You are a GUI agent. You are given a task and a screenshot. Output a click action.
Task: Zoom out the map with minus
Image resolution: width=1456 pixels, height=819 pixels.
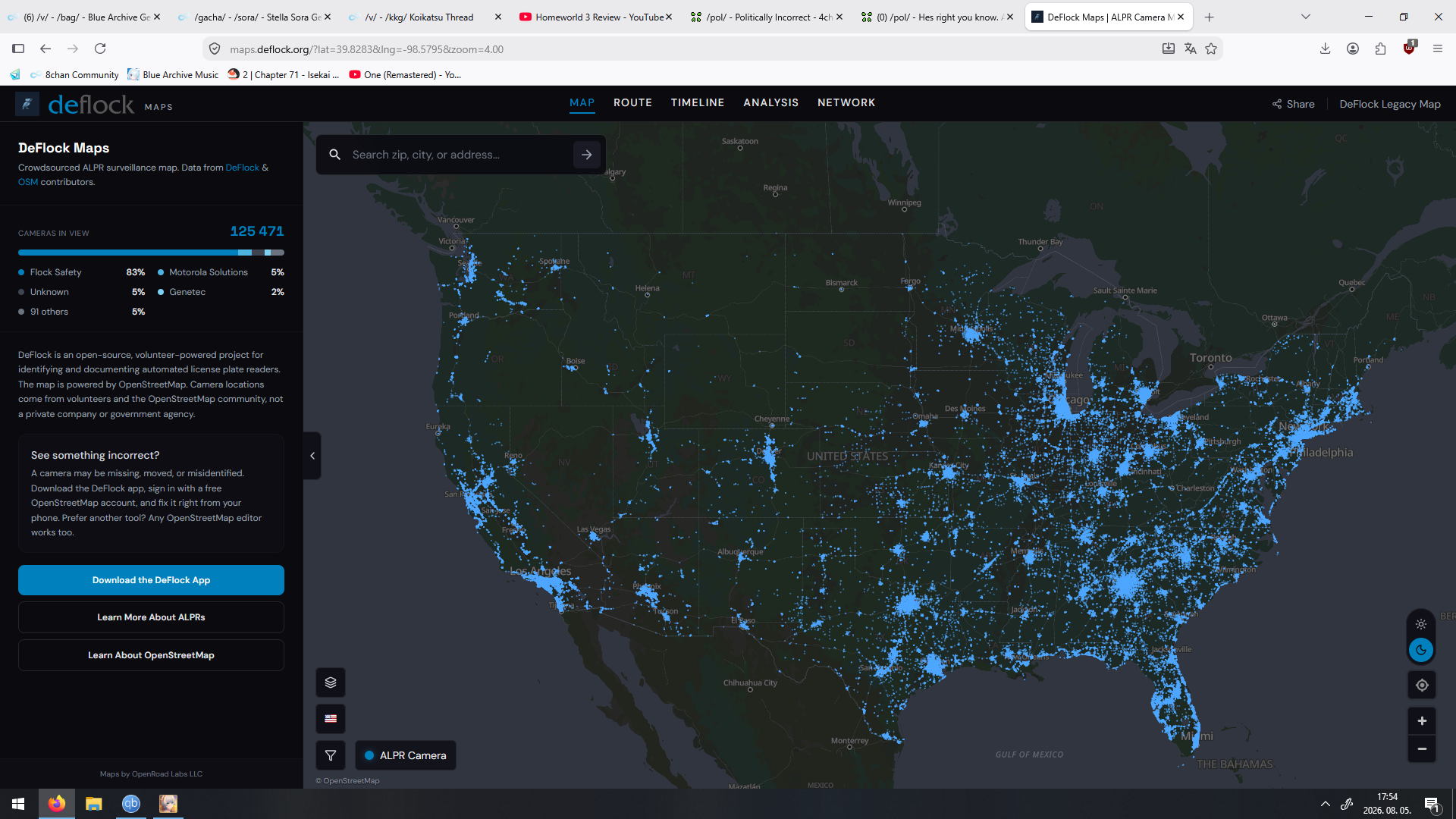pyautogui.click(x=1422, y=749)
